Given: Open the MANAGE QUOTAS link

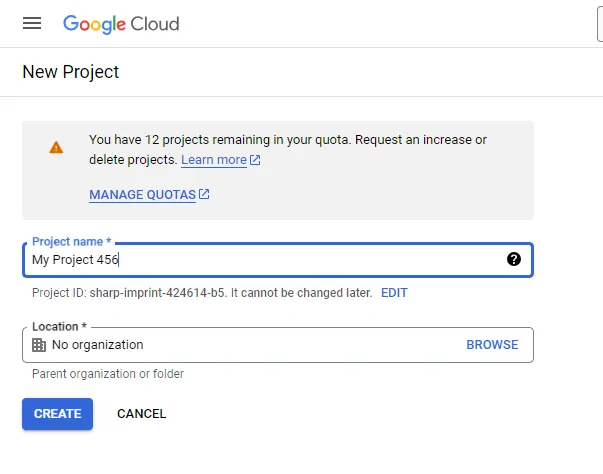Looking at the screenshot, I should pyautogui.click(x=143, y=195).
